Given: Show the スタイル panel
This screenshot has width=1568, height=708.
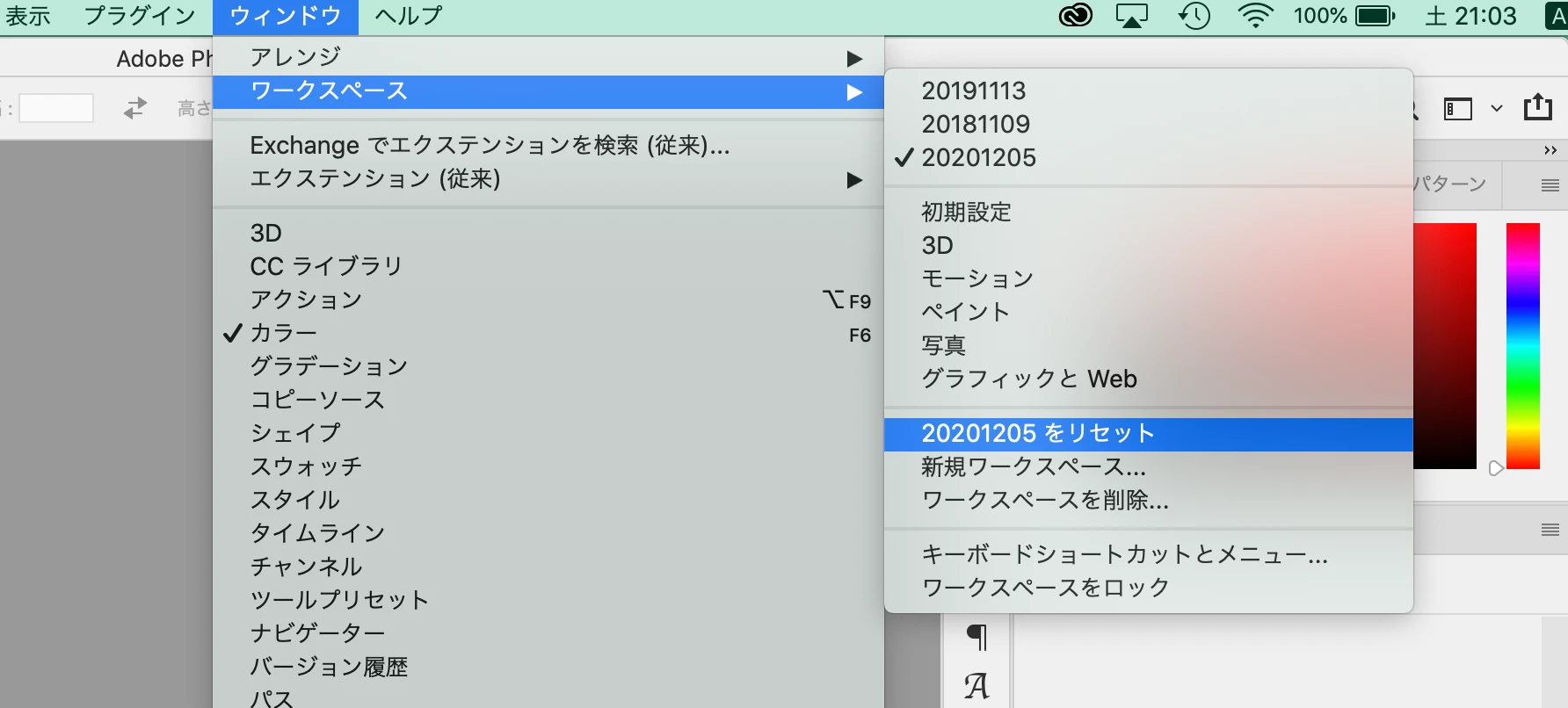Looking at the screenshot, I should click(548, 501).
